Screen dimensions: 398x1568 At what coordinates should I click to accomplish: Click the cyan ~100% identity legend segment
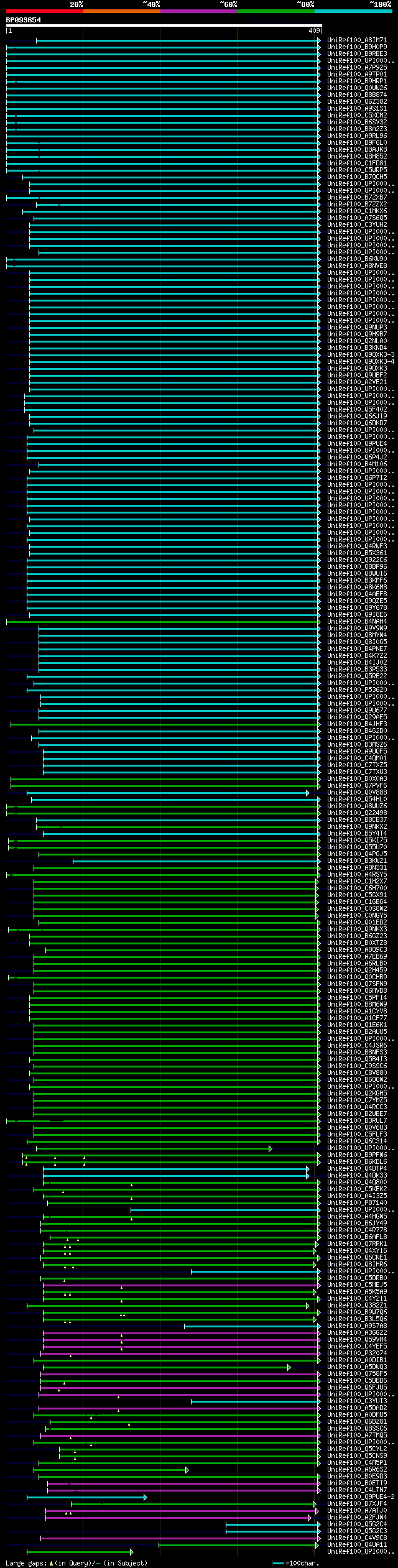point(353,11)
